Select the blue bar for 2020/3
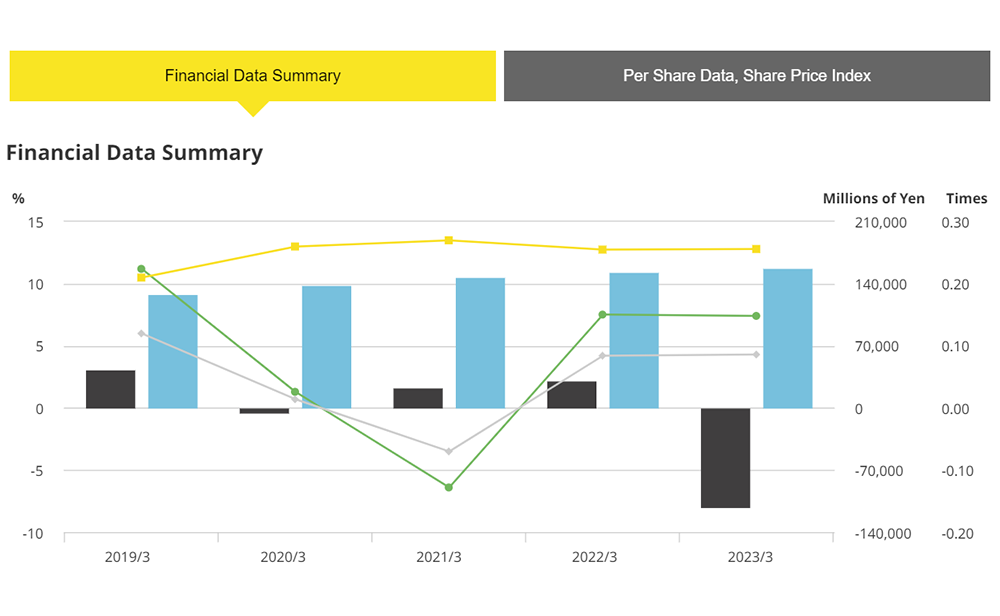Viewport: 1000px width, 616px height. pos(327,347)
